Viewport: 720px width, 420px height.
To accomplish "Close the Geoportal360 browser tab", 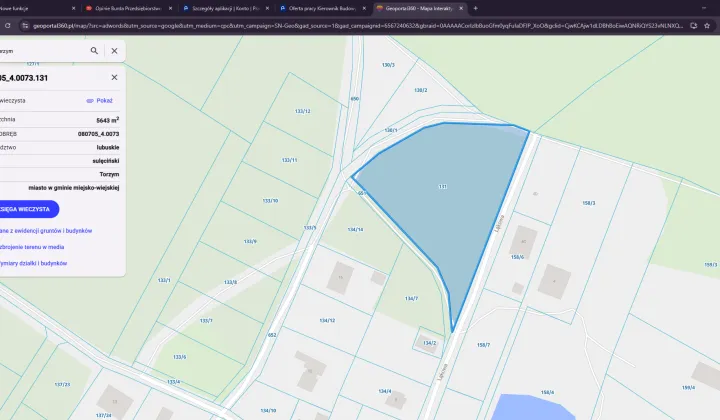I will point(462,8).
